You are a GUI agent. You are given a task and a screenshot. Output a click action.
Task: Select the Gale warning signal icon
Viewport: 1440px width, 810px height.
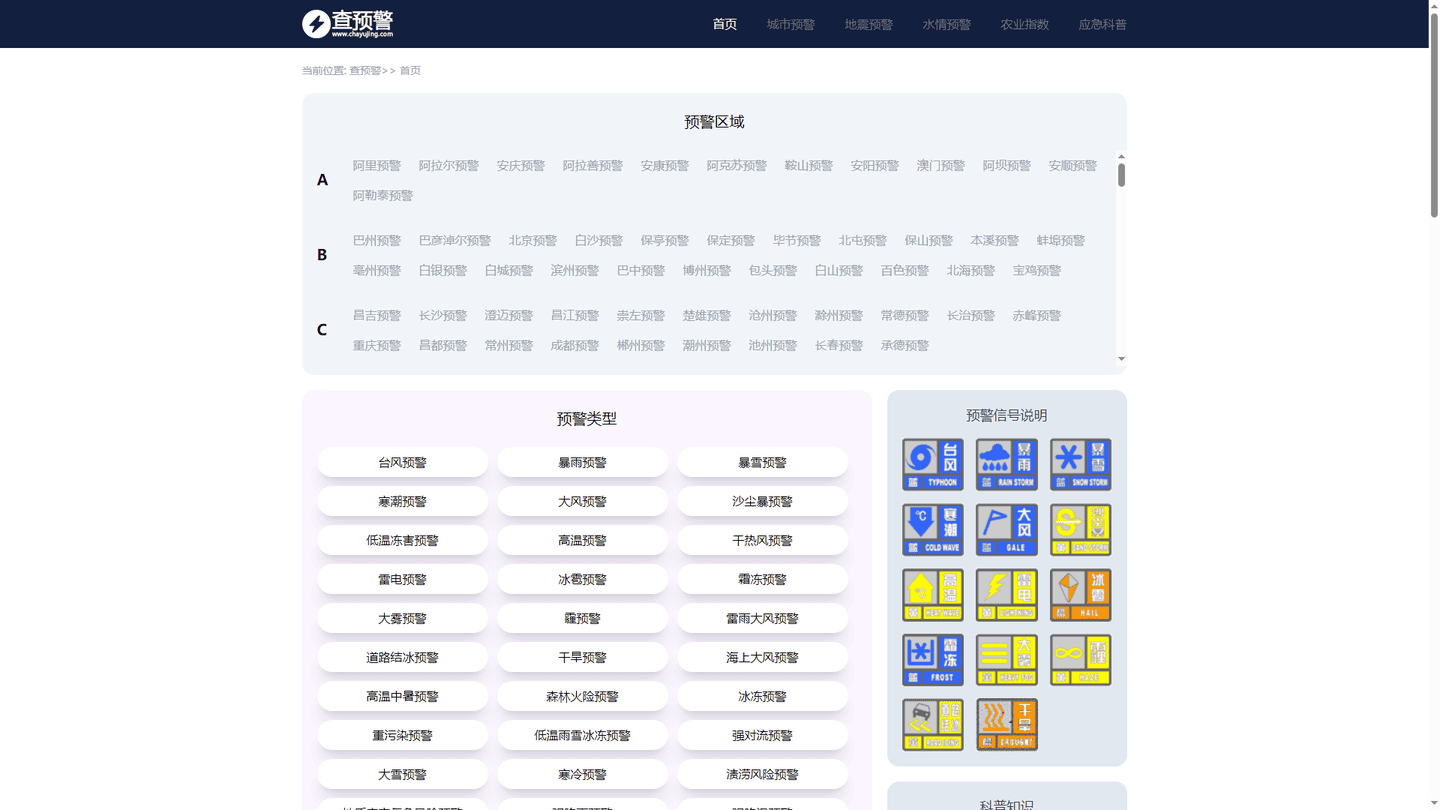(1007, 529)
